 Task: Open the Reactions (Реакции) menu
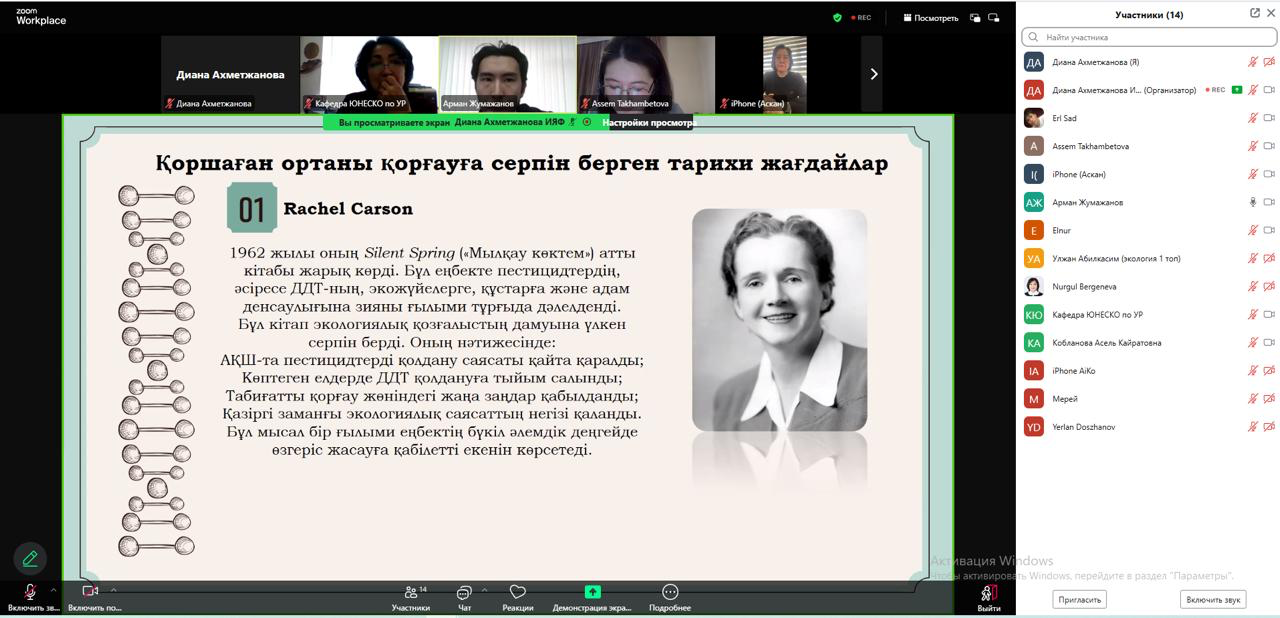tap(517, 593)
